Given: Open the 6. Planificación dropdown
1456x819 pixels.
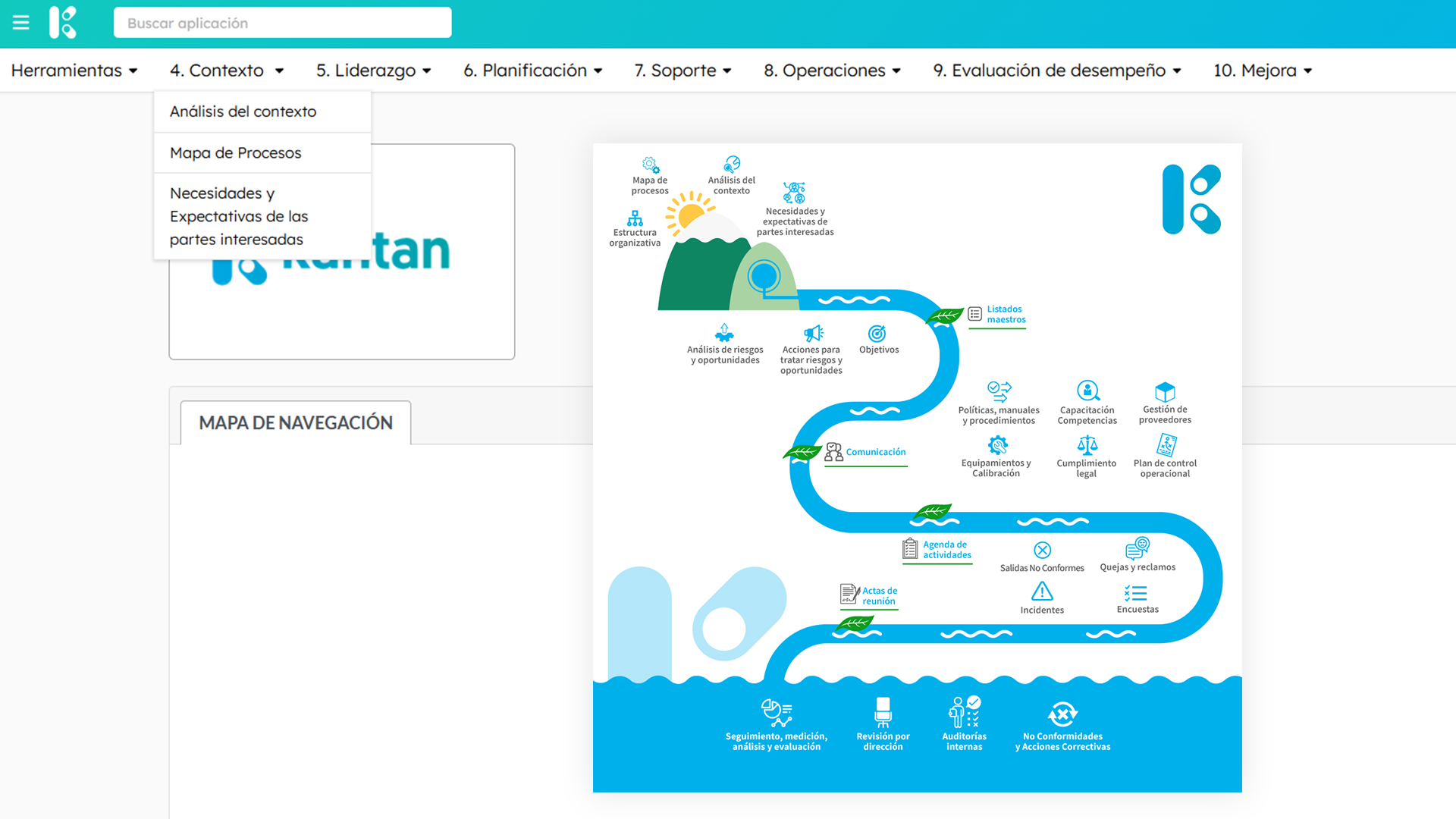Looking at the screenshot, I should pos(533,71).
